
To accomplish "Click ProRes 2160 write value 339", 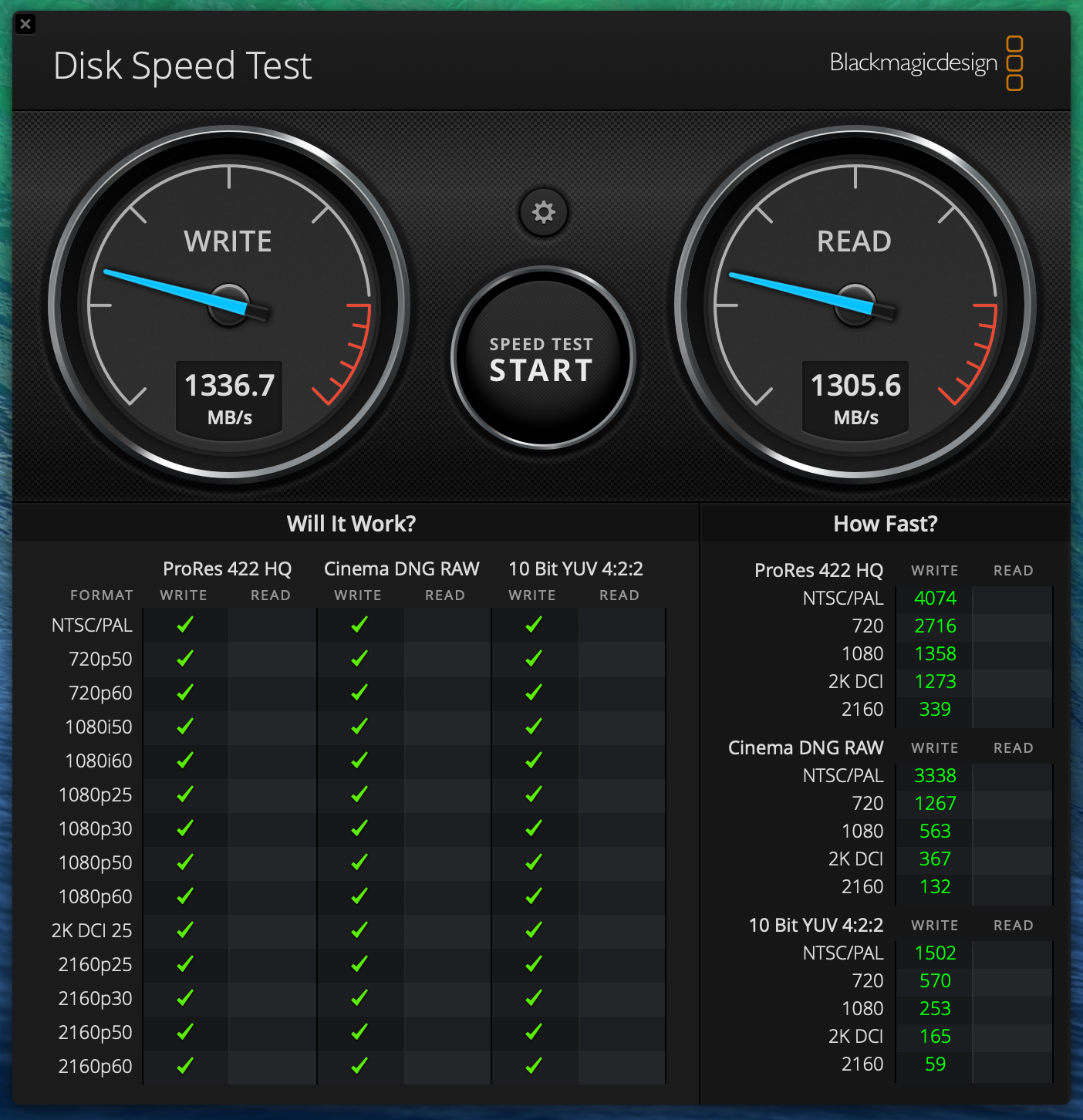I will pos(935,709).
